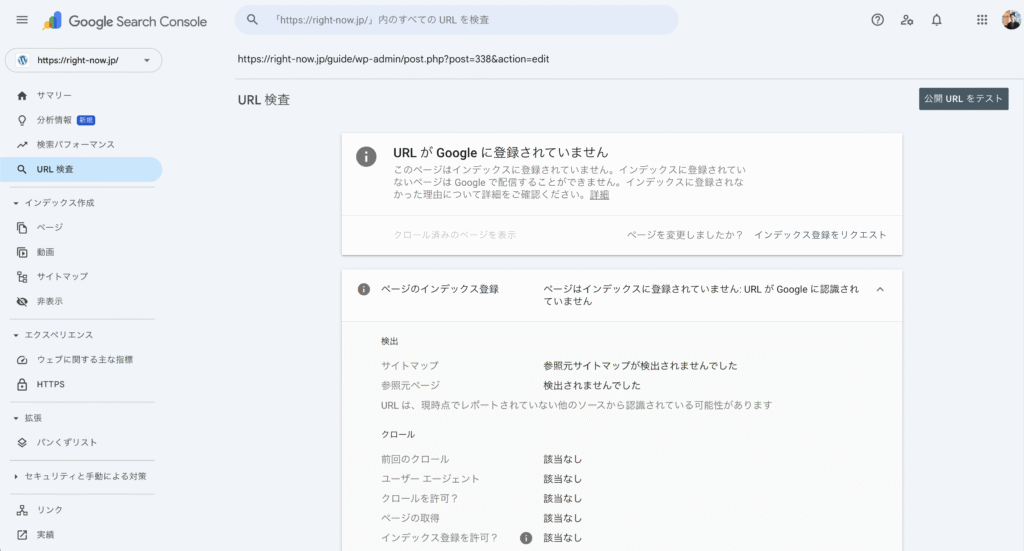
Task: Click the speedometer icon for ウェブに関する主な指標
Action: pyautogui.click(x=22, y=360)
